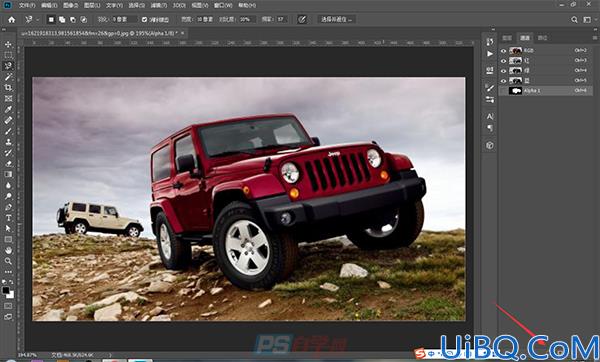
Task: Select the Zoom tool in toolbox
Action: click(x=8, y=261)
